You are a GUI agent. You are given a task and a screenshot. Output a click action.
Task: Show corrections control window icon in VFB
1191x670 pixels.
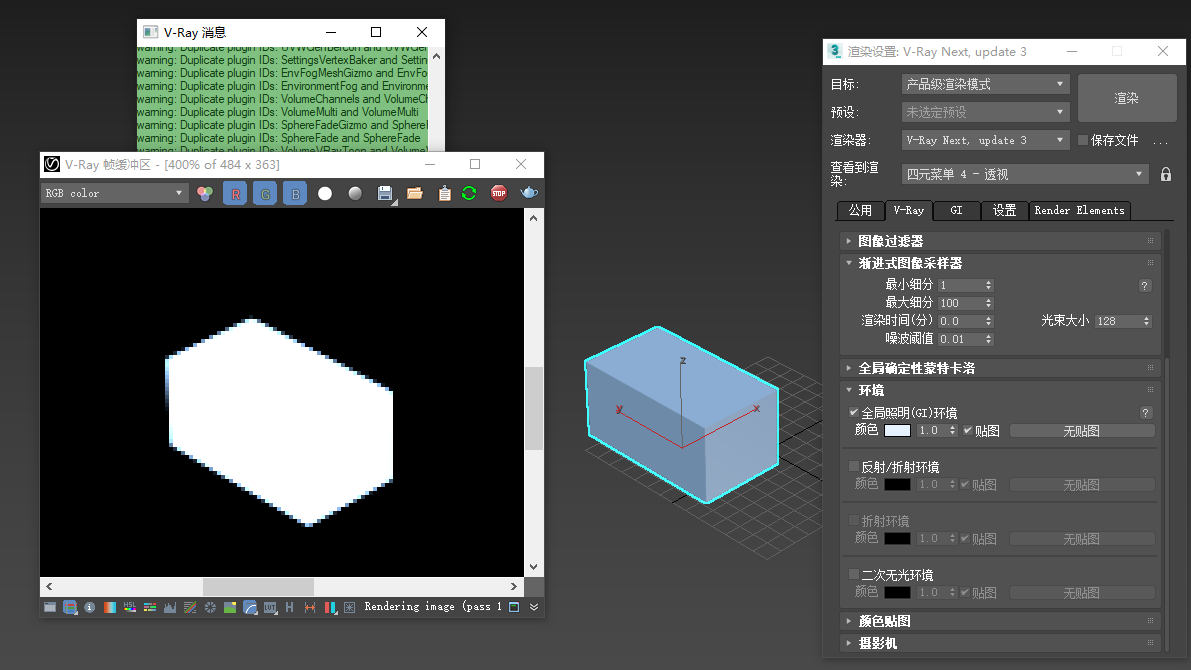[x=49, y=607]
